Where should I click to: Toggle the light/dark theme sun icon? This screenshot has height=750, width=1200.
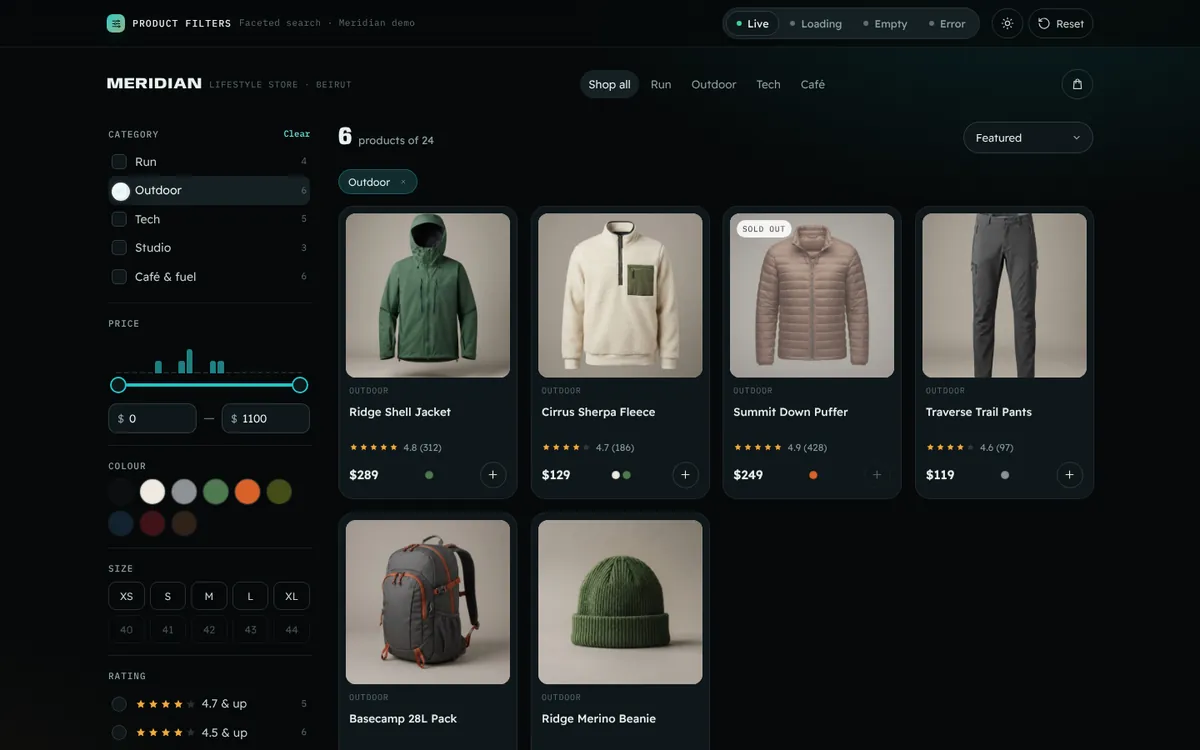click(1007, 24)
